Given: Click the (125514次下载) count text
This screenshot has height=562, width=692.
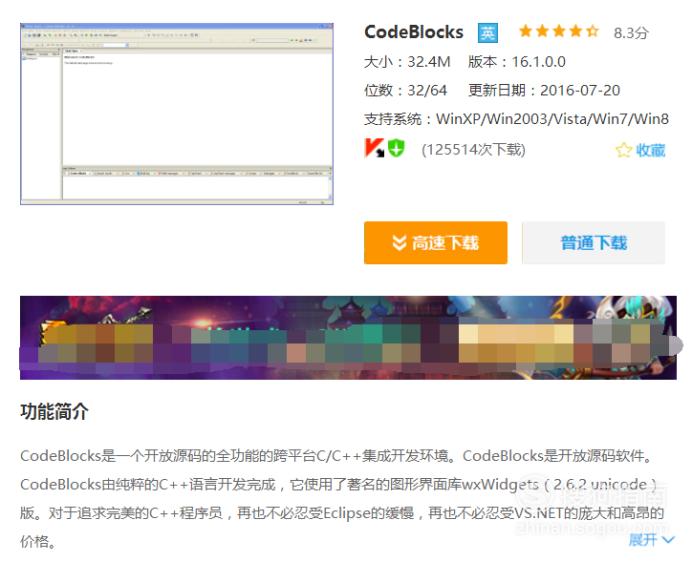Looking at the screenshot, I should point(474,150).
